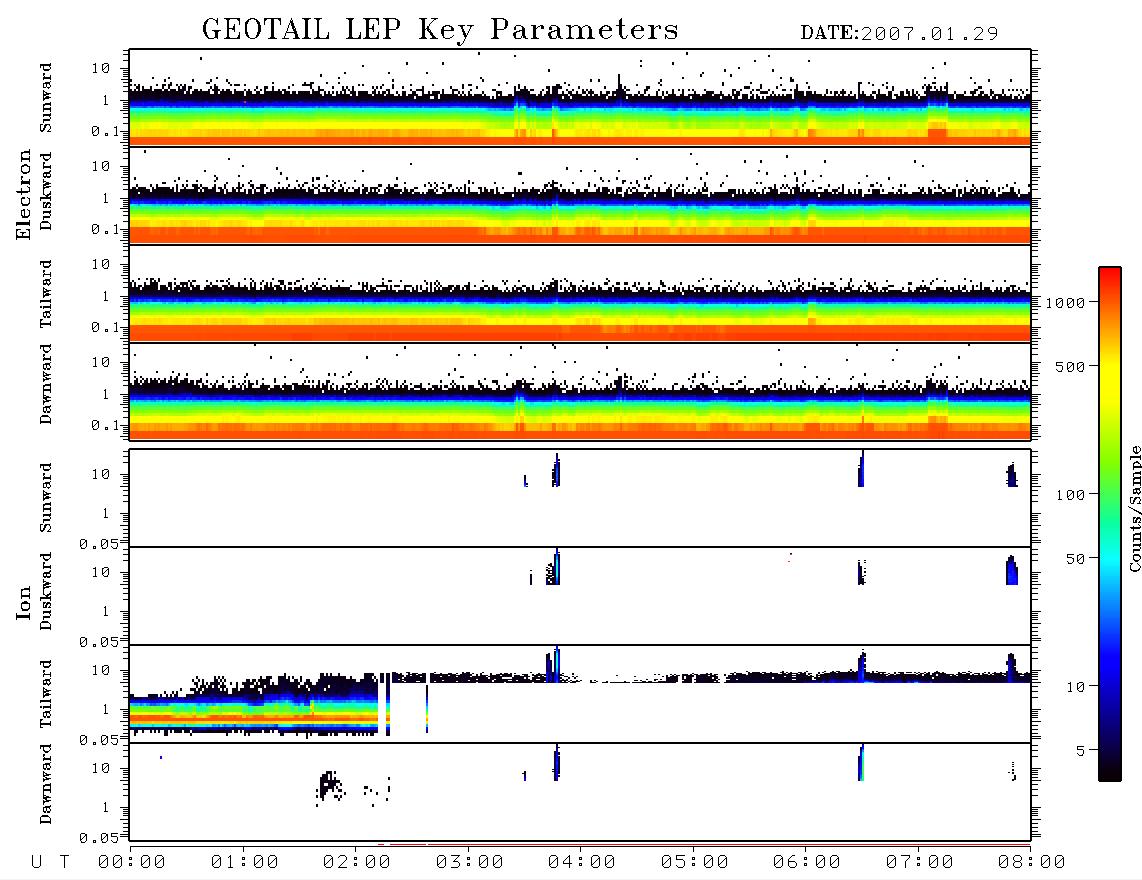Select the '1000' color scale label
The height and width of the screenshot is (880, 1142).
pyautogui.click(x=1066, y=302)
